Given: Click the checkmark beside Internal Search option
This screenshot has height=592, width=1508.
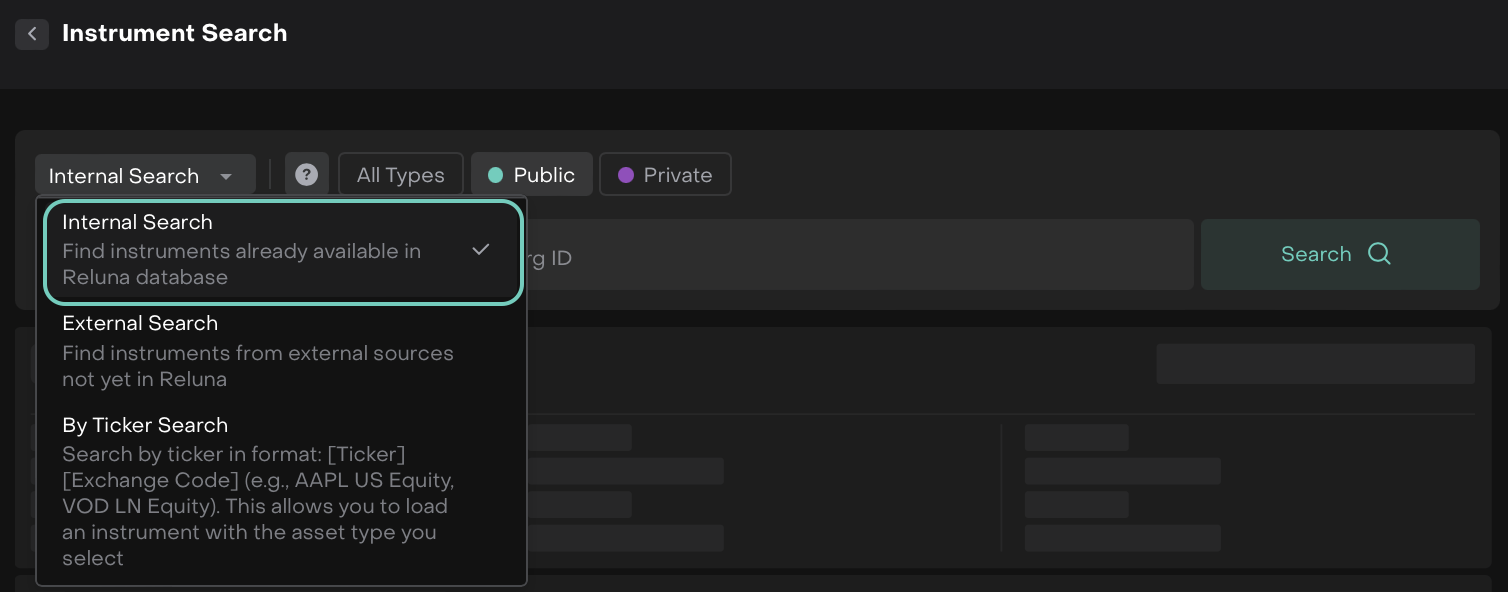Looking at the screenshot, I should pyautogui.click(x=481, y=249).
